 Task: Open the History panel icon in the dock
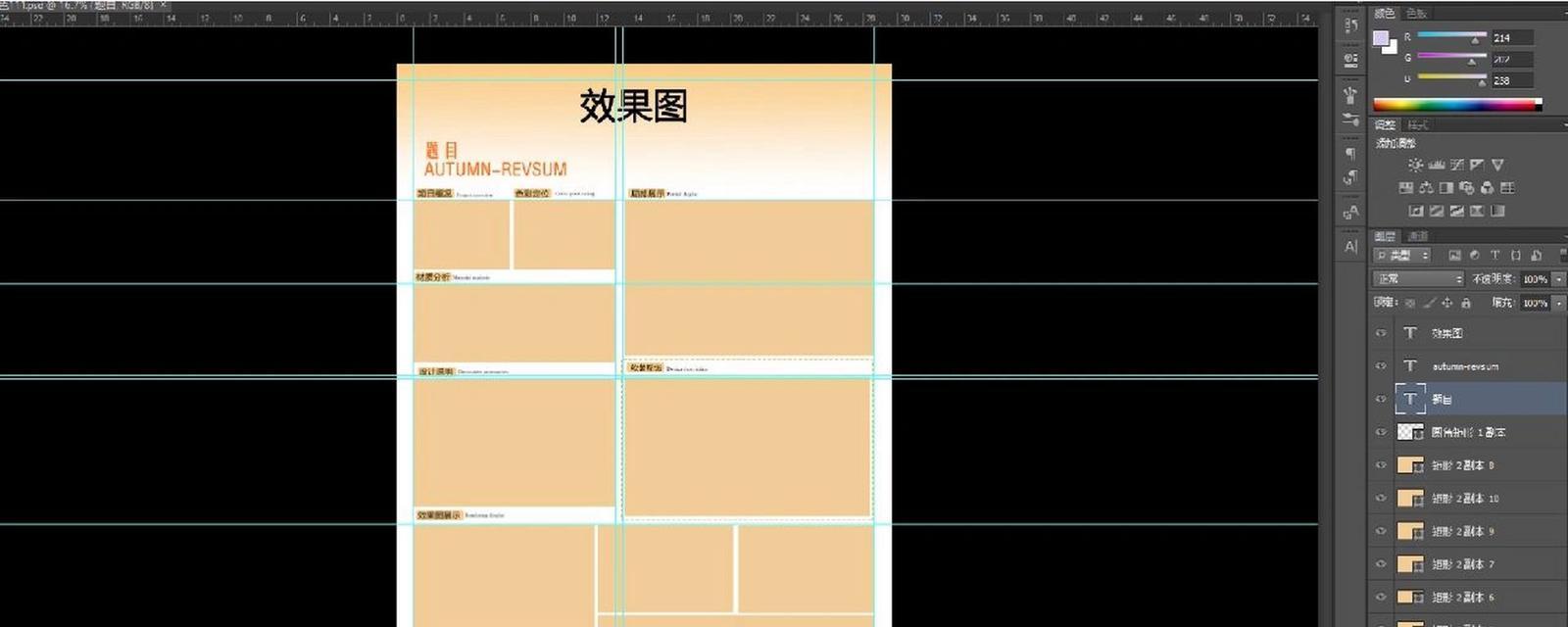[1351, 24]
